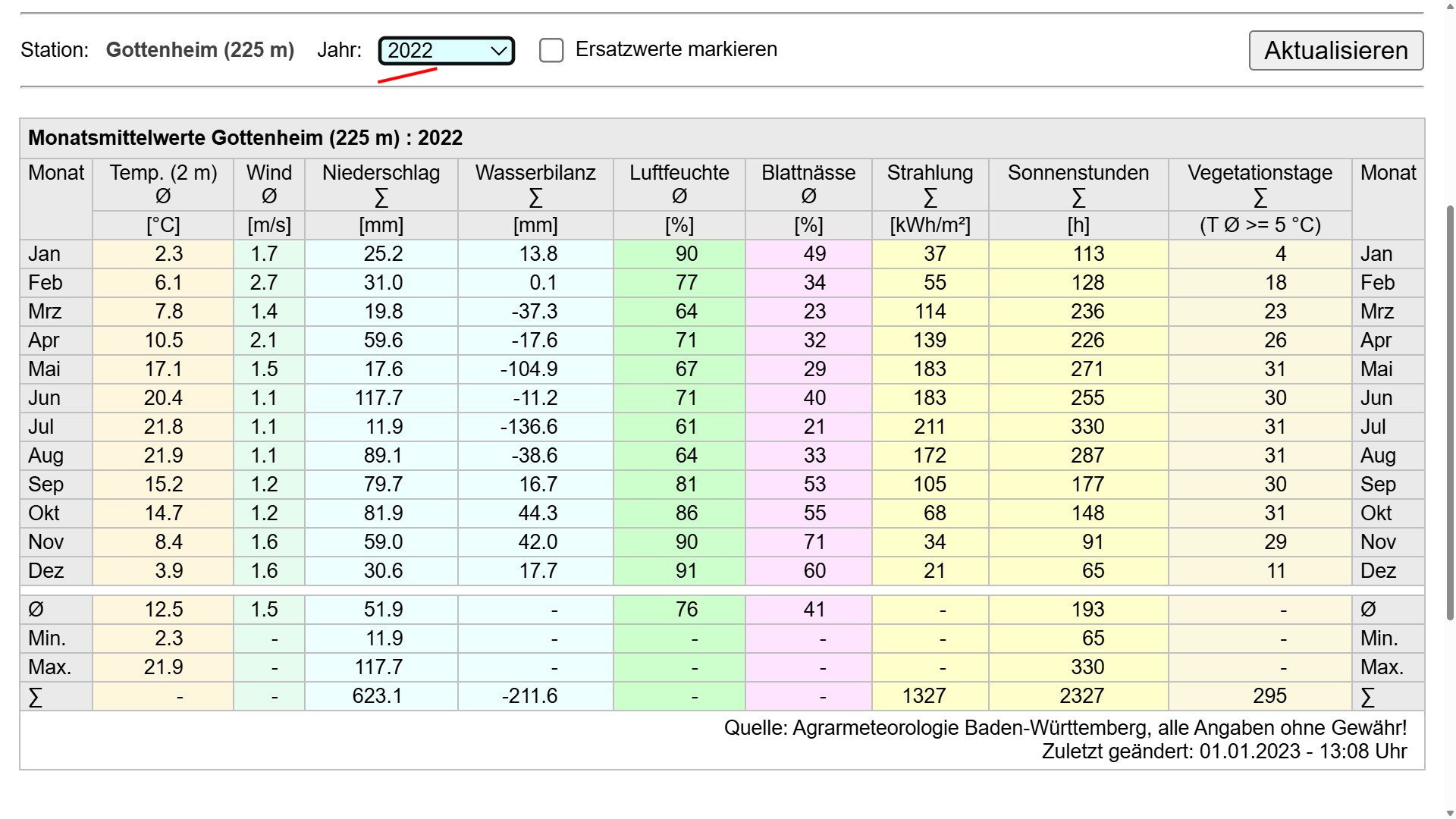Enable the Ersatzwerte markieren checkbox
This screenshot has width=1456, height=819.
point(551,51)
